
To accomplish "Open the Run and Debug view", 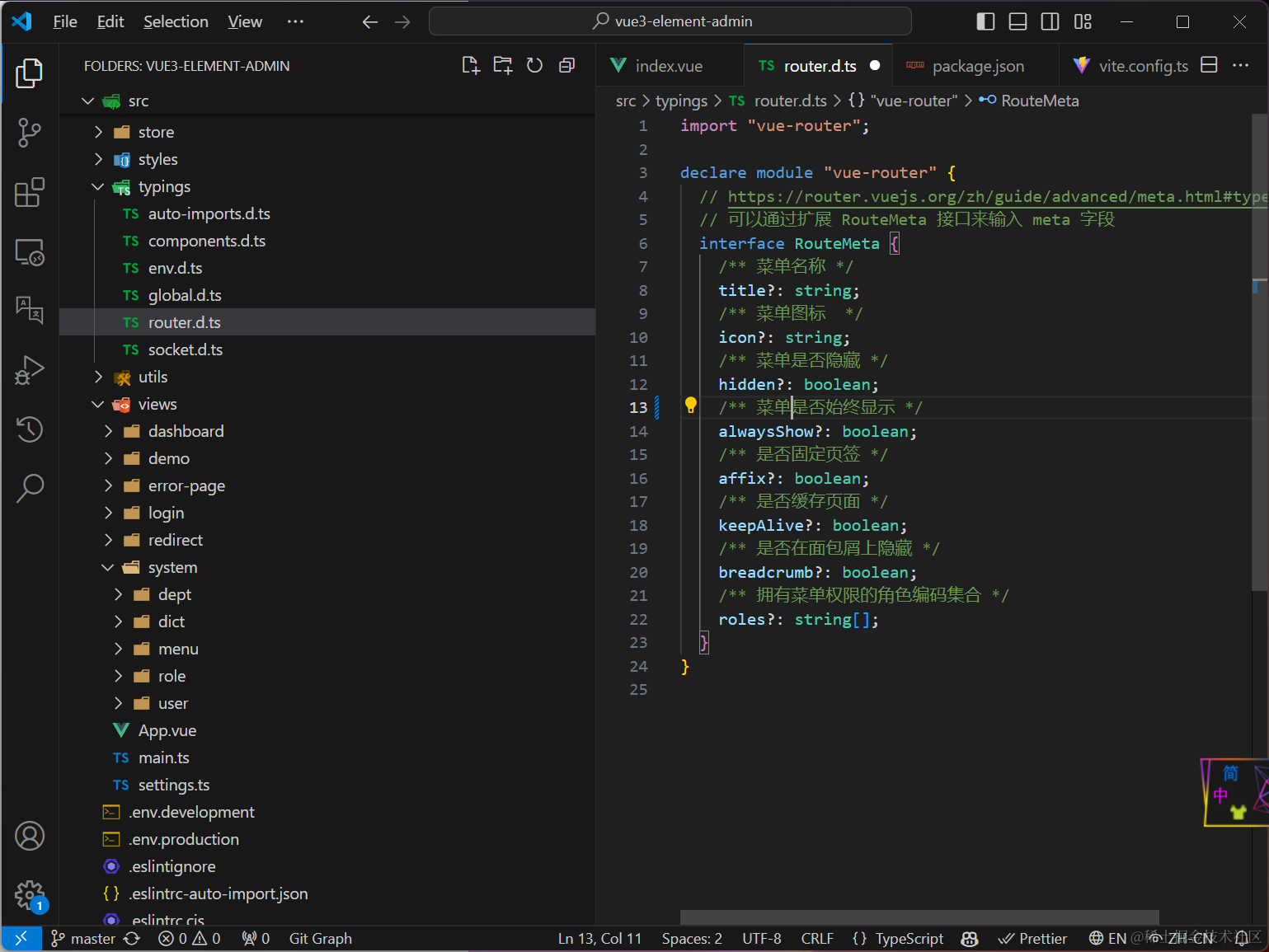I will click(30, 370).
